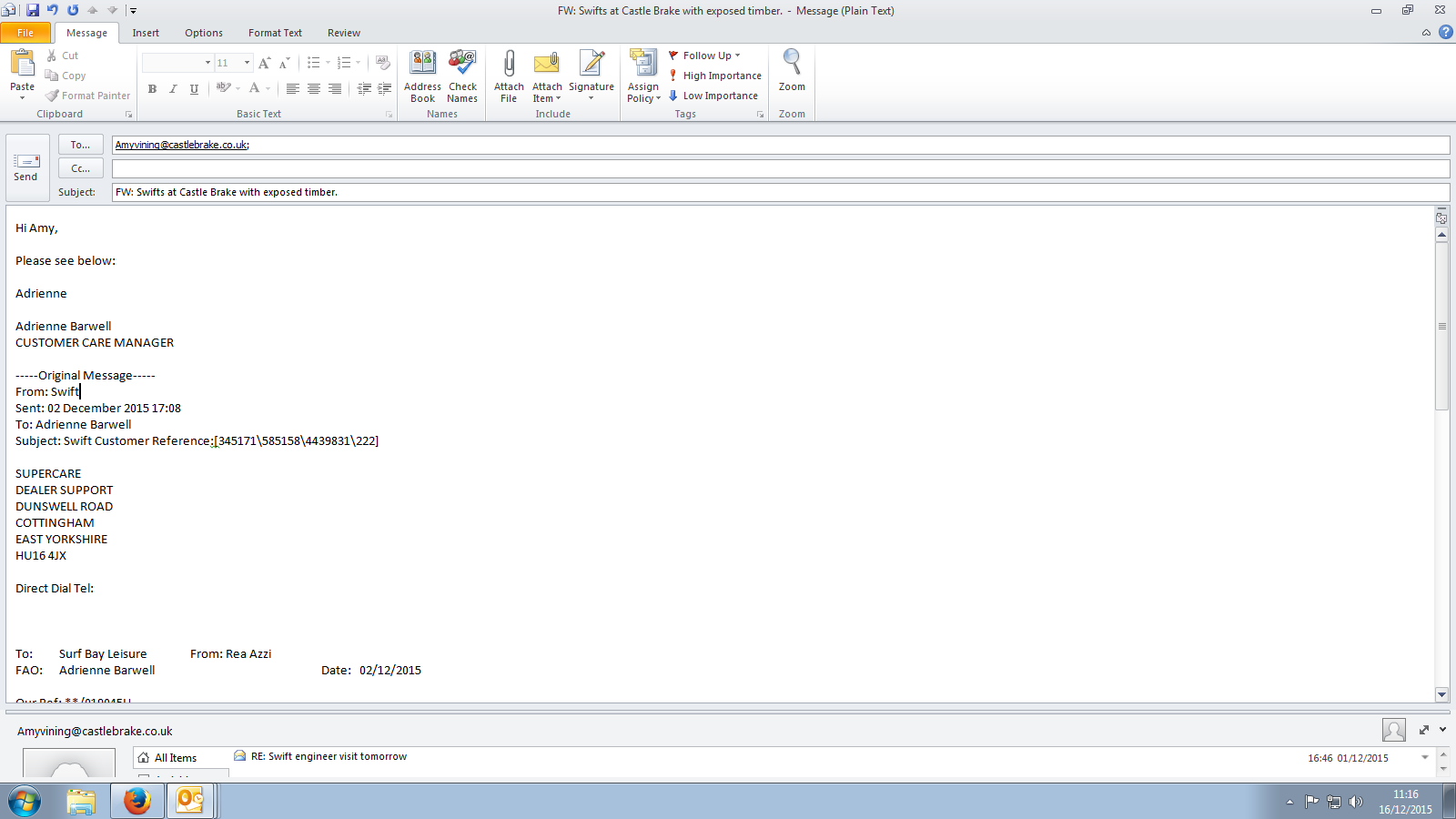The height and width of the screenshot is (819, 1456).
Task: Open the File tab
Action: [25, 33]
